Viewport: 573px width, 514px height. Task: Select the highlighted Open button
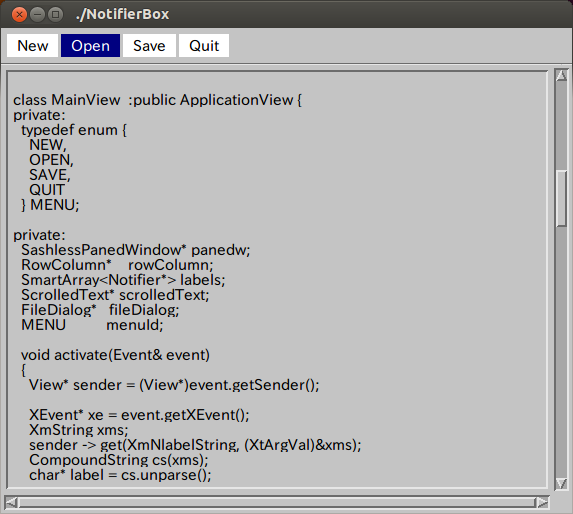pyautogui.click(x=90, y=46)
